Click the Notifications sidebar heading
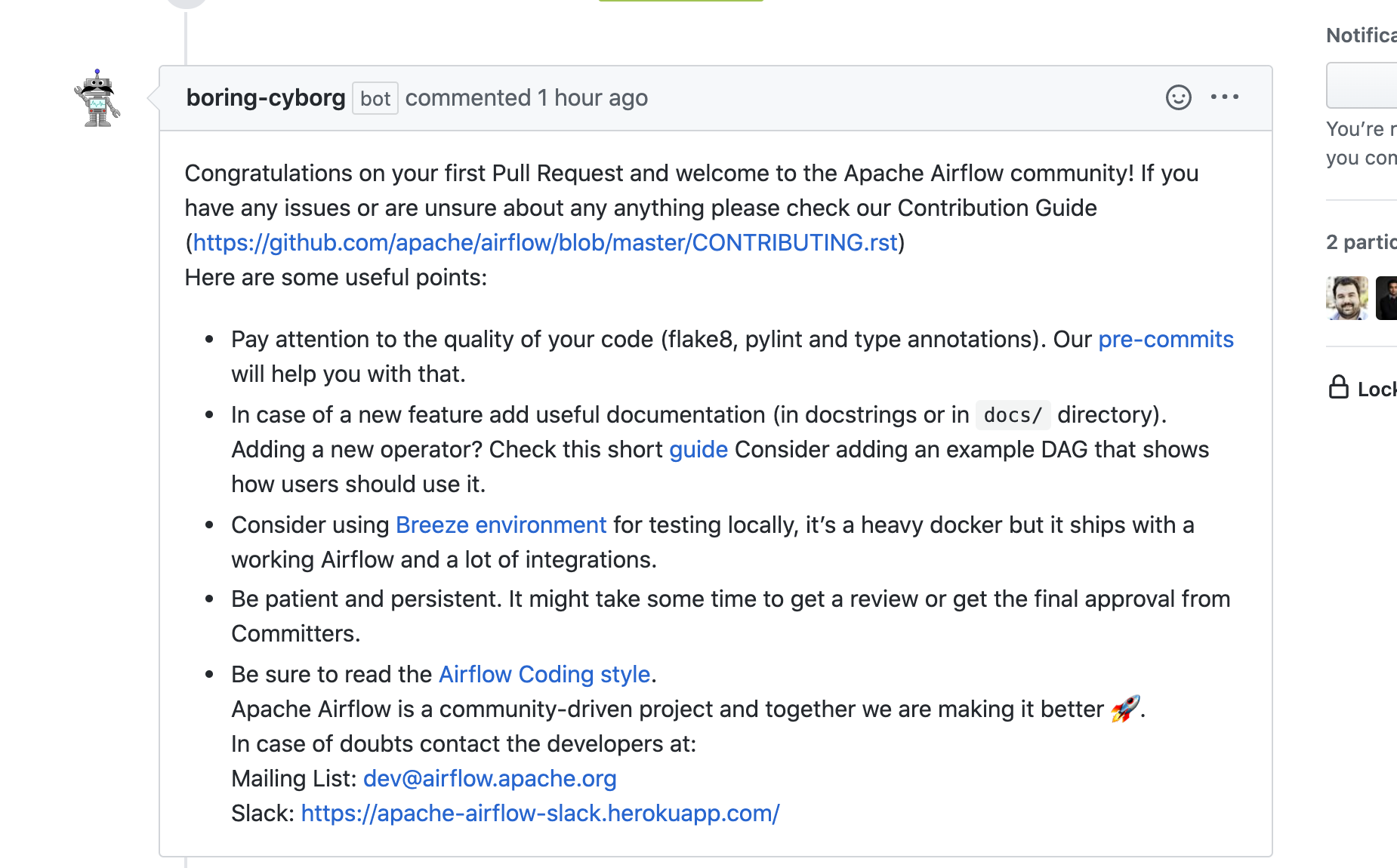Viewport: 1397px width, 868px height. coord(1362,35)
